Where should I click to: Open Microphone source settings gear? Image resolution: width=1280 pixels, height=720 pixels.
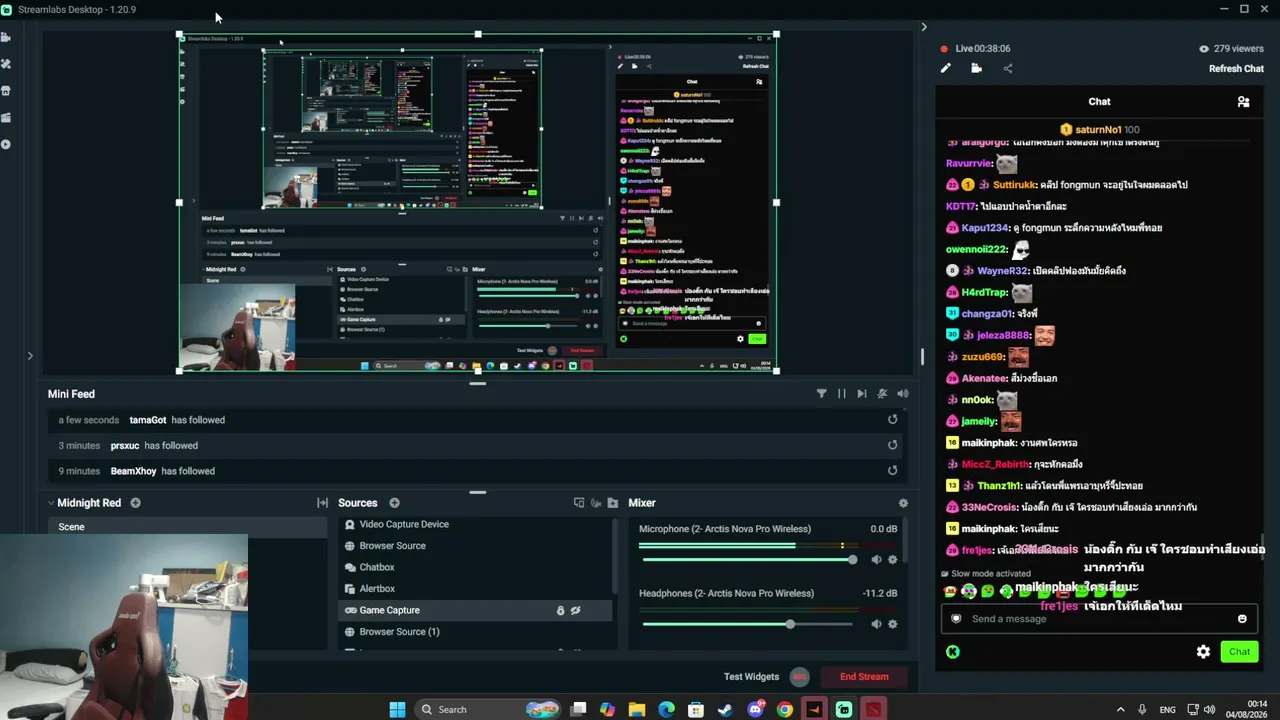[893, 560]
